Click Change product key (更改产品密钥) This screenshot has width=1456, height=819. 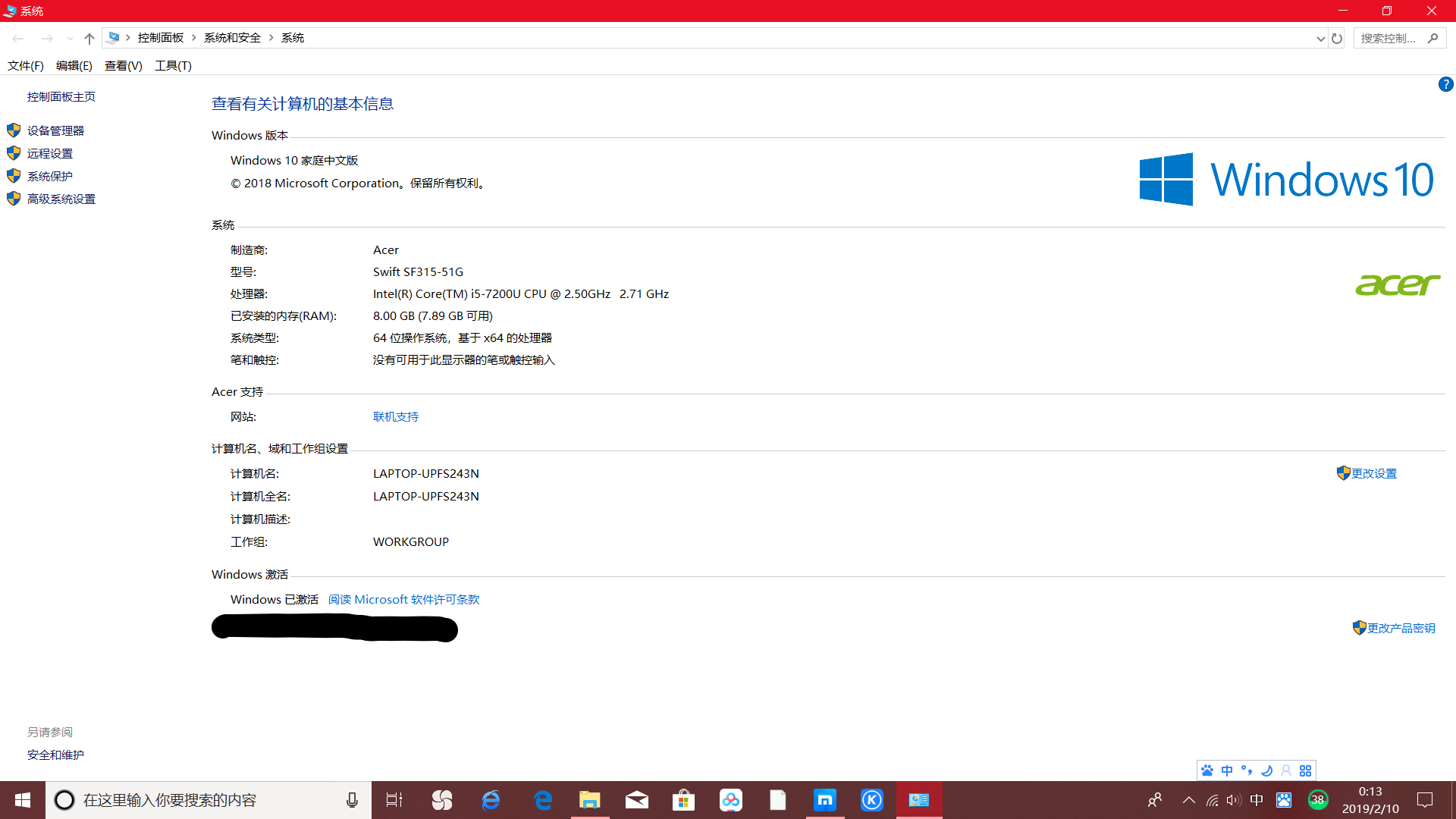(x=1401, y=628)
